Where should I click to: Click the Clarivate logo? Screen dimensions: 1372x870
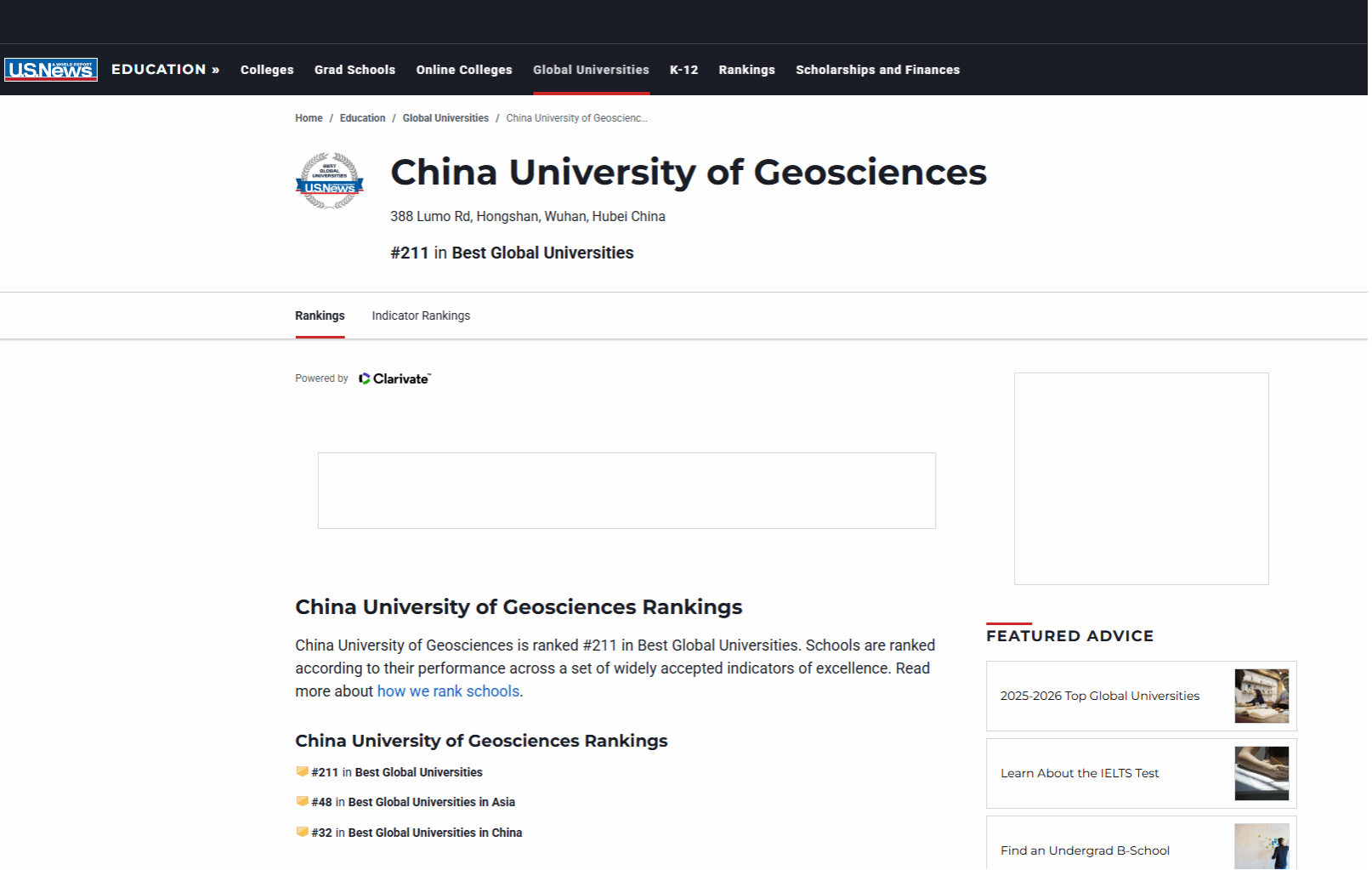coord(394,379)
